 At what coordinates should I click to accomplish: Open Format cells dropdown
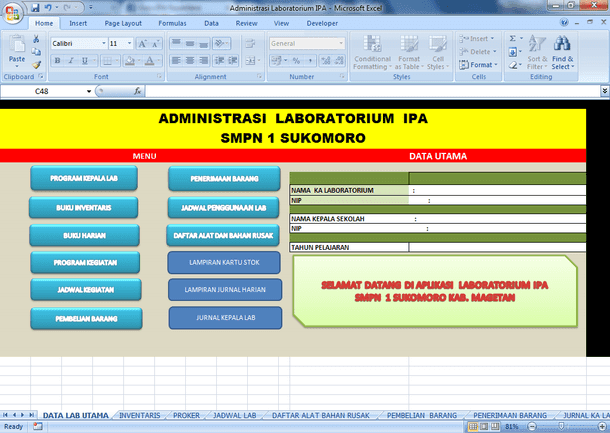pos(478,65)
